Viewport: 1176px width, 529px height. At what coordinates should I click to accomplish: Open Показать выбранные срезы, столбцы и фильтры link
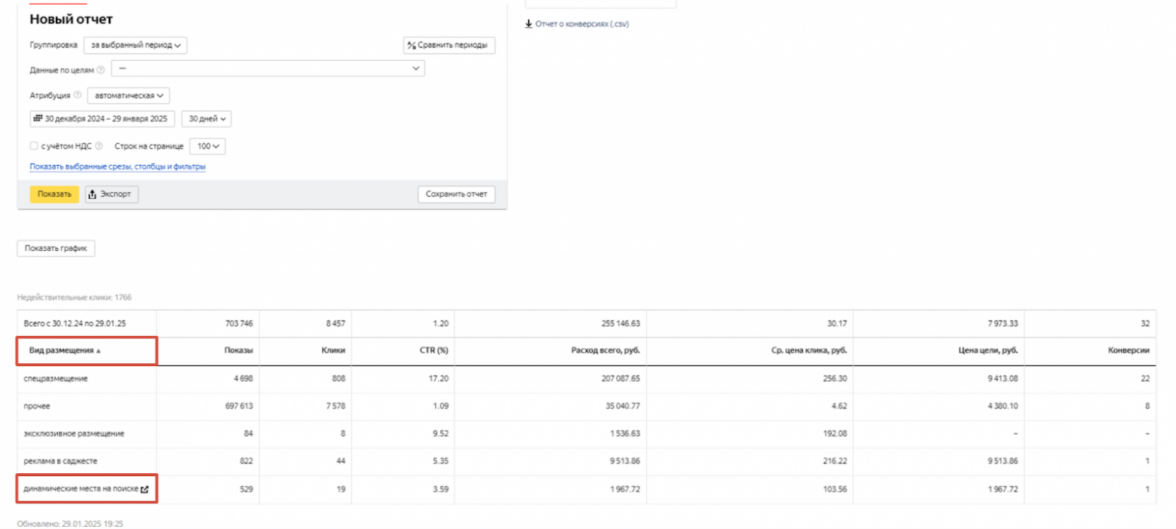click(x=117, y=167)
